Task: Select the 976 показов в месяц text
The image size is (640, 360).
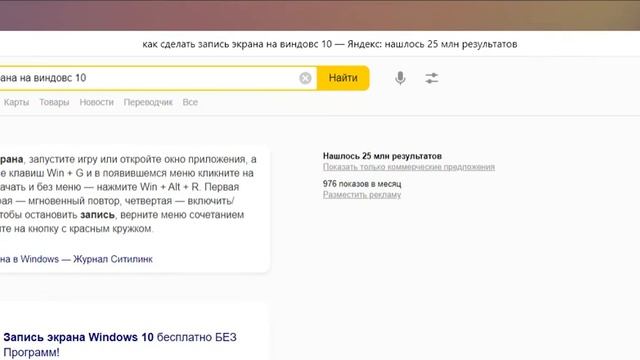Action: click(362, 184)
